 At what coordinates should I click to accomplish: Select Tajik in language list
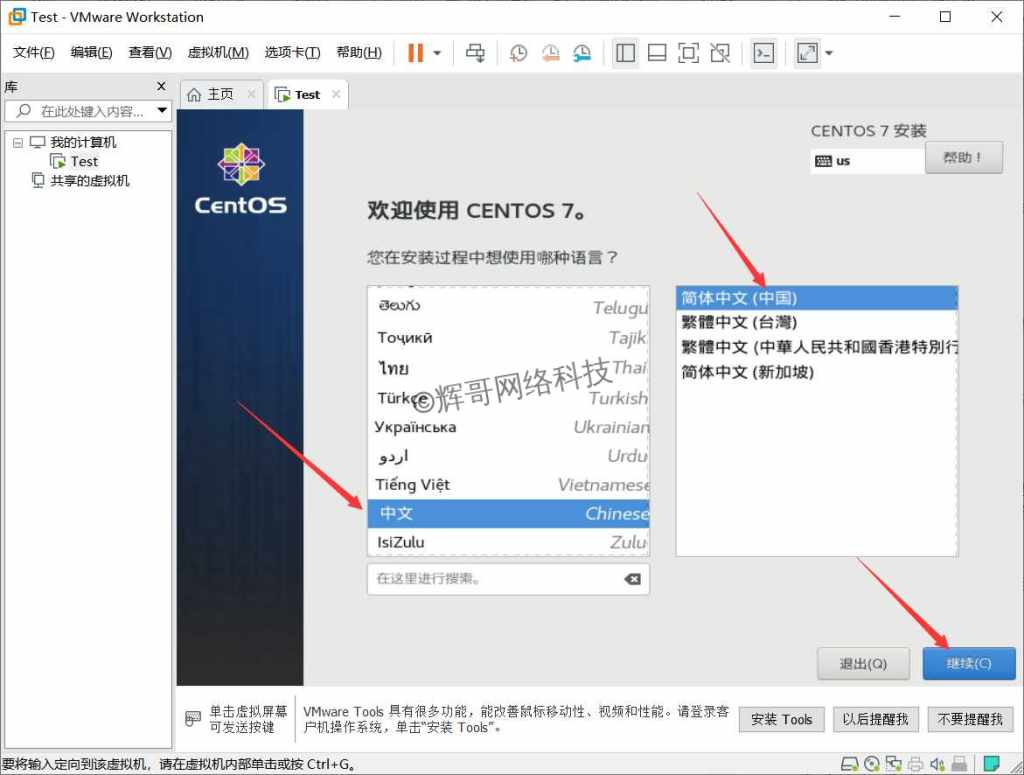pos(509,337)
